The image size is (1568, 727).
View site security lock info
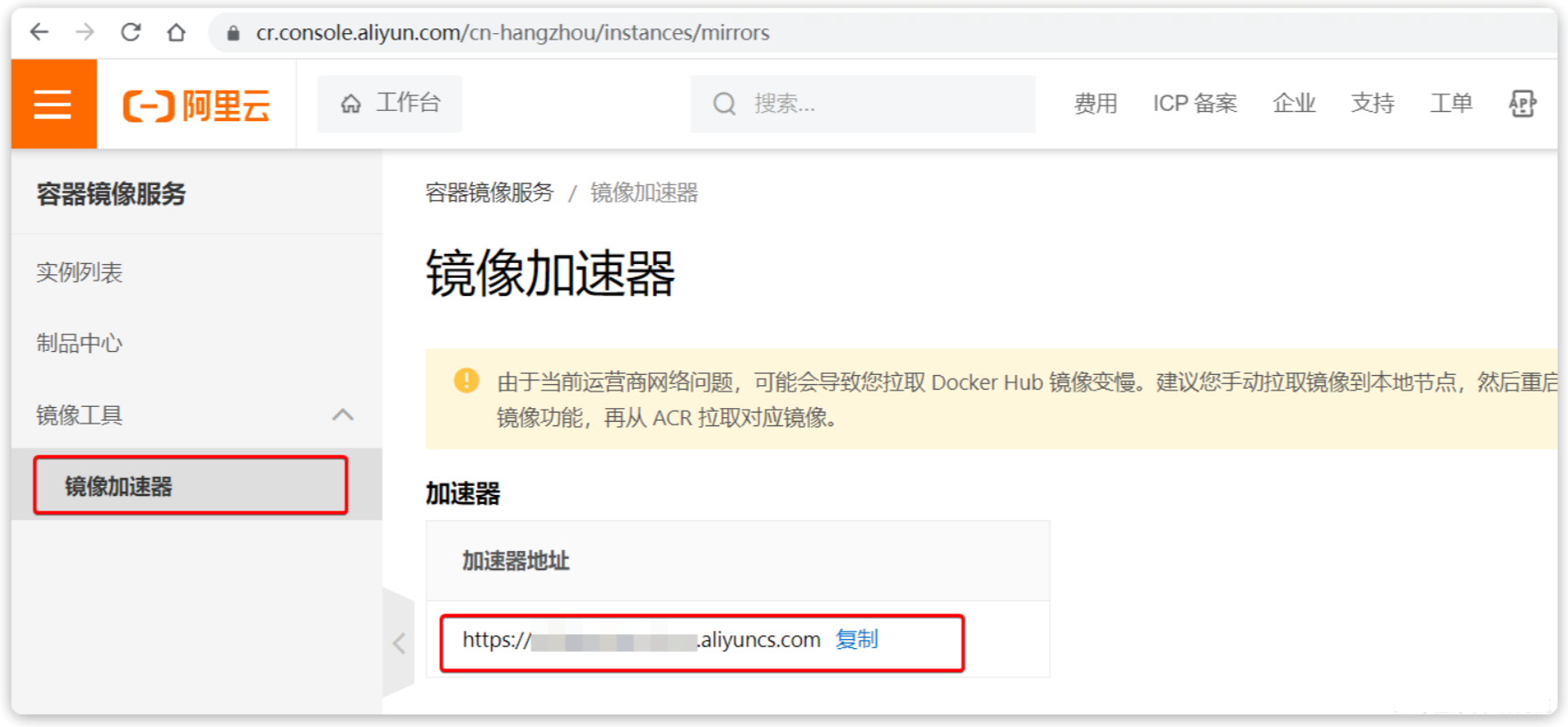(233, 33)
